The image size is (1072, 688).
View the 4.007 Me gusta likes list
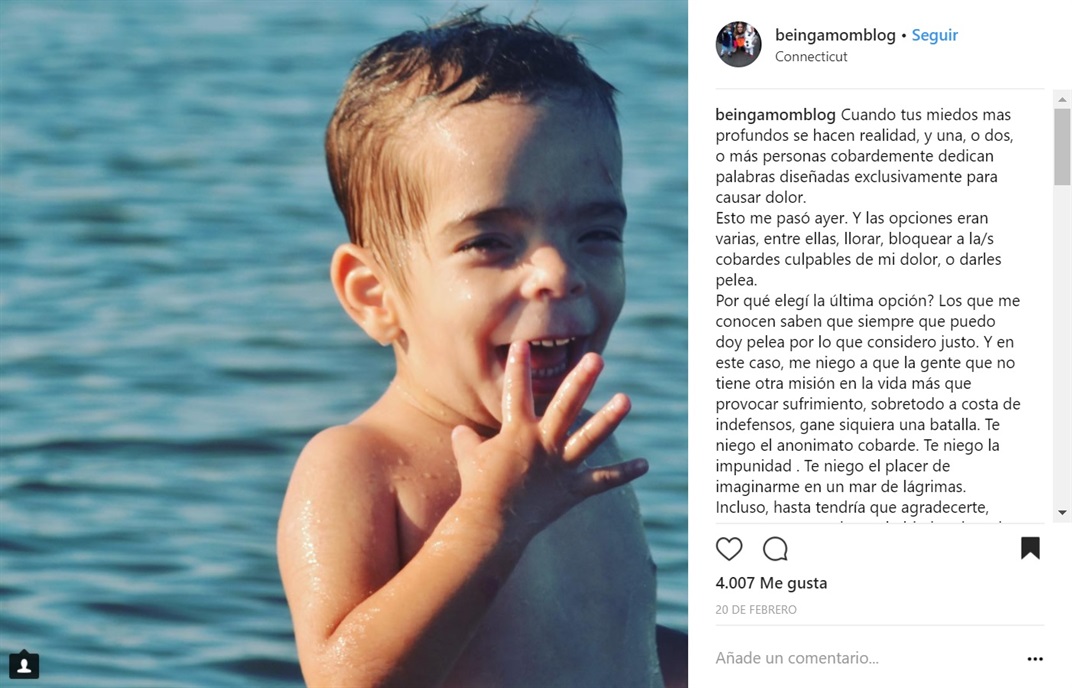pos(771,583)
